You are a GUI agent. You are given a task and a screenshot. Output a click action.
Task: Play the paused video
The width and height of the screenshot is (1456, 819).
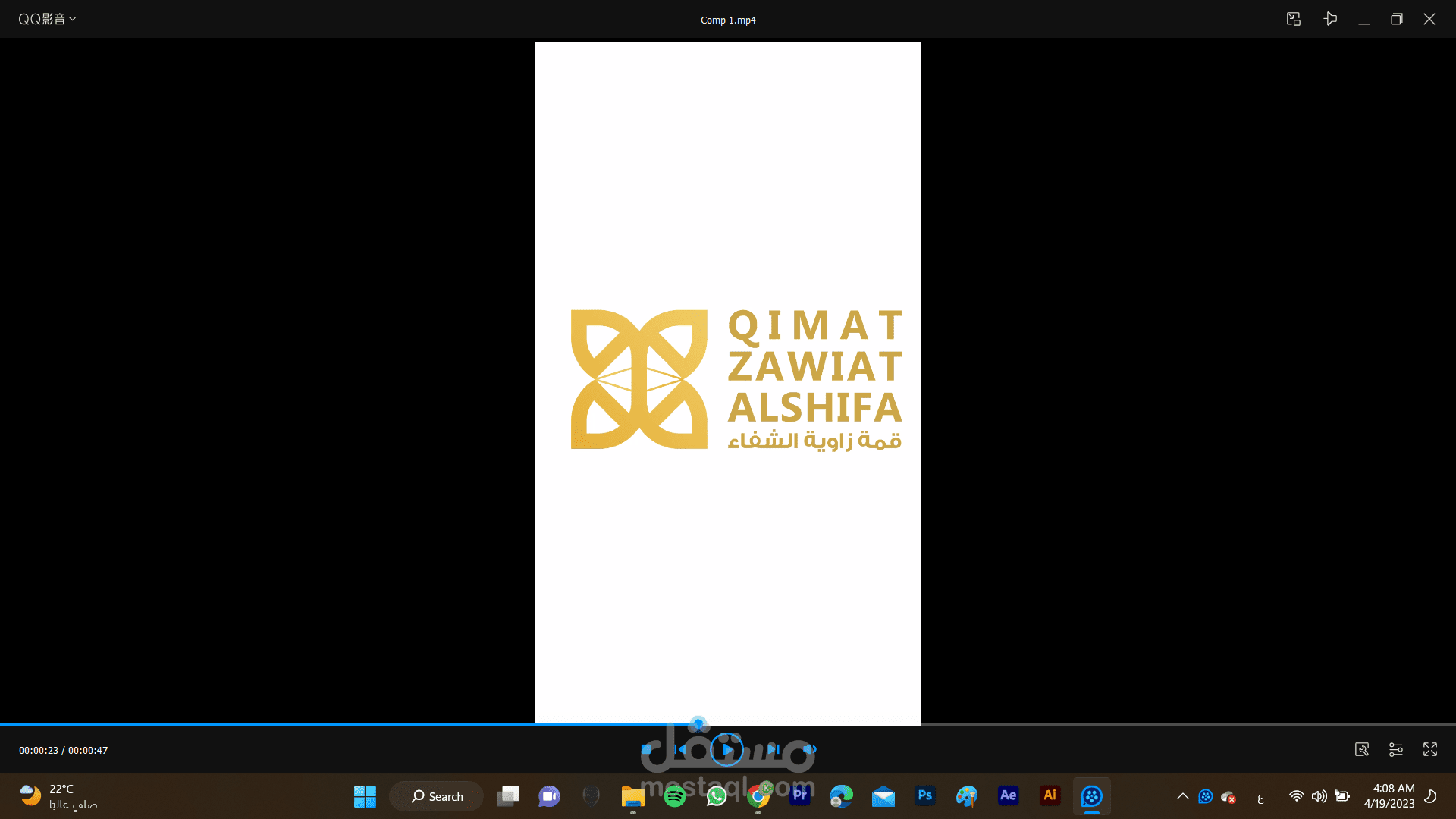[726, 749]
